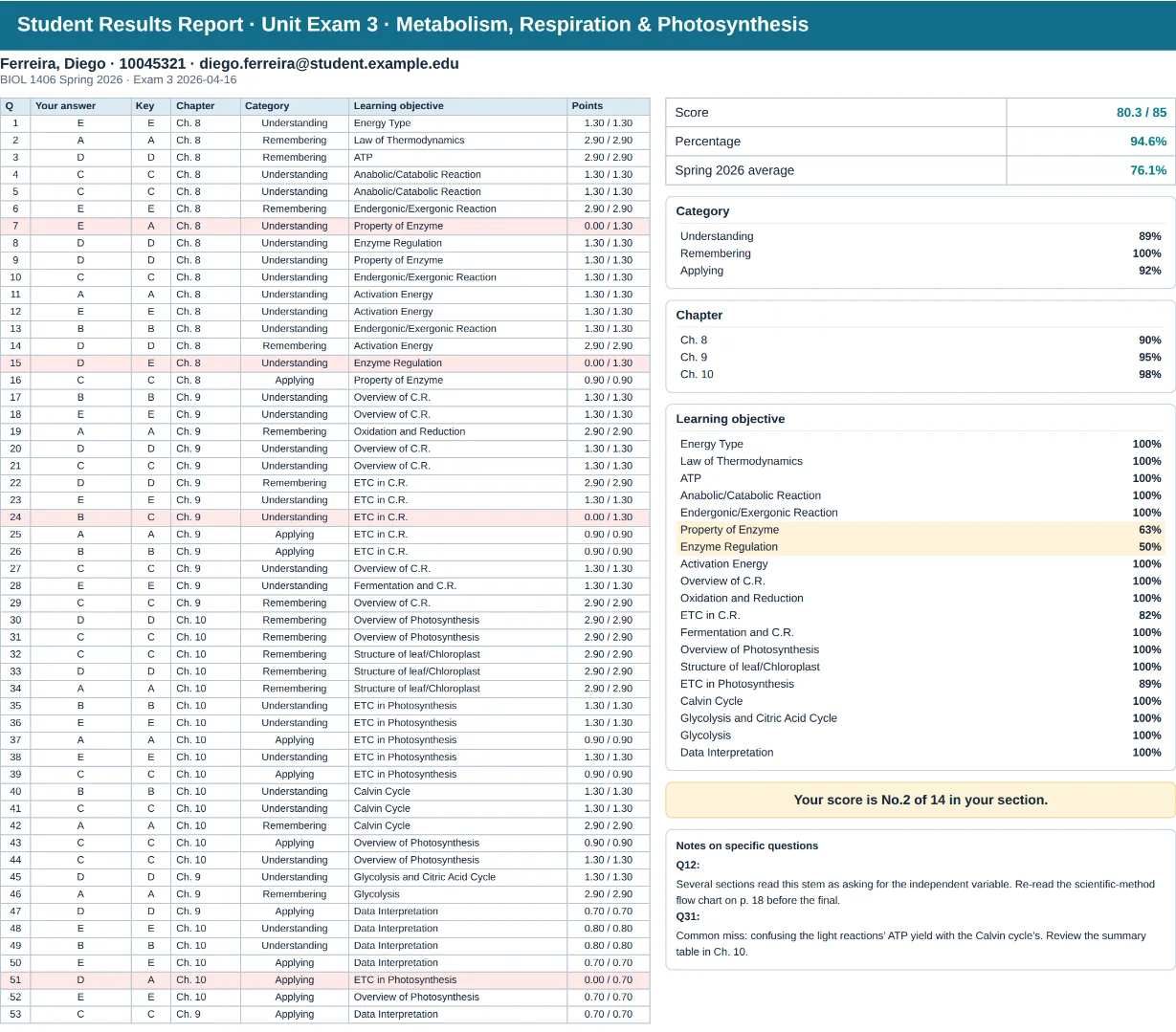This screenshot has width=1176, height=1032.
Task: Click the 'Q12:' note heading
Action: [688, 865]
